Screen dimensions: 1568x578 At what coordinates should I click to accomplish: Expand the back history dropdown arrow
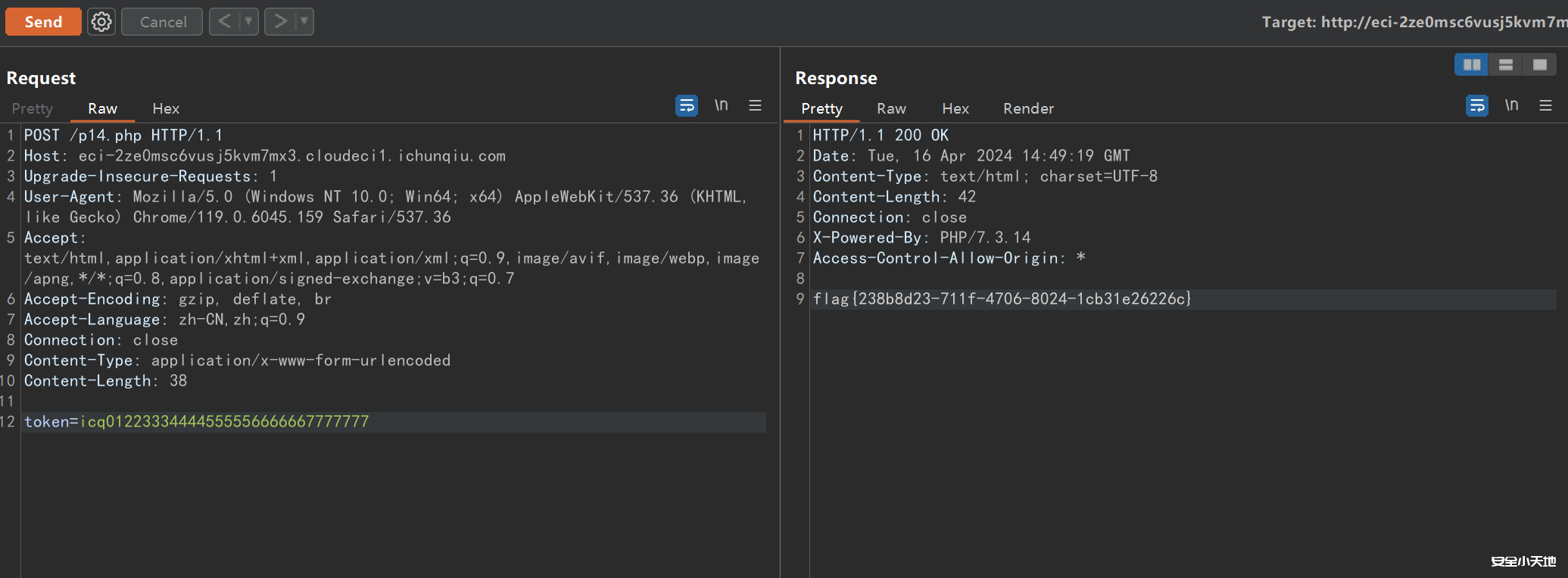248,21
